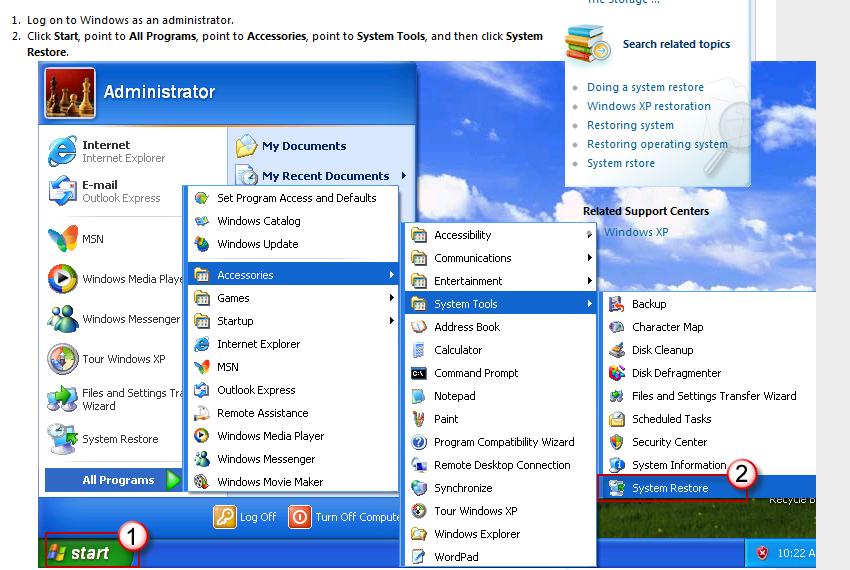Select Internet Explorer in All Programs list
The width and height of the screenshot is (850, 570).
293,344
